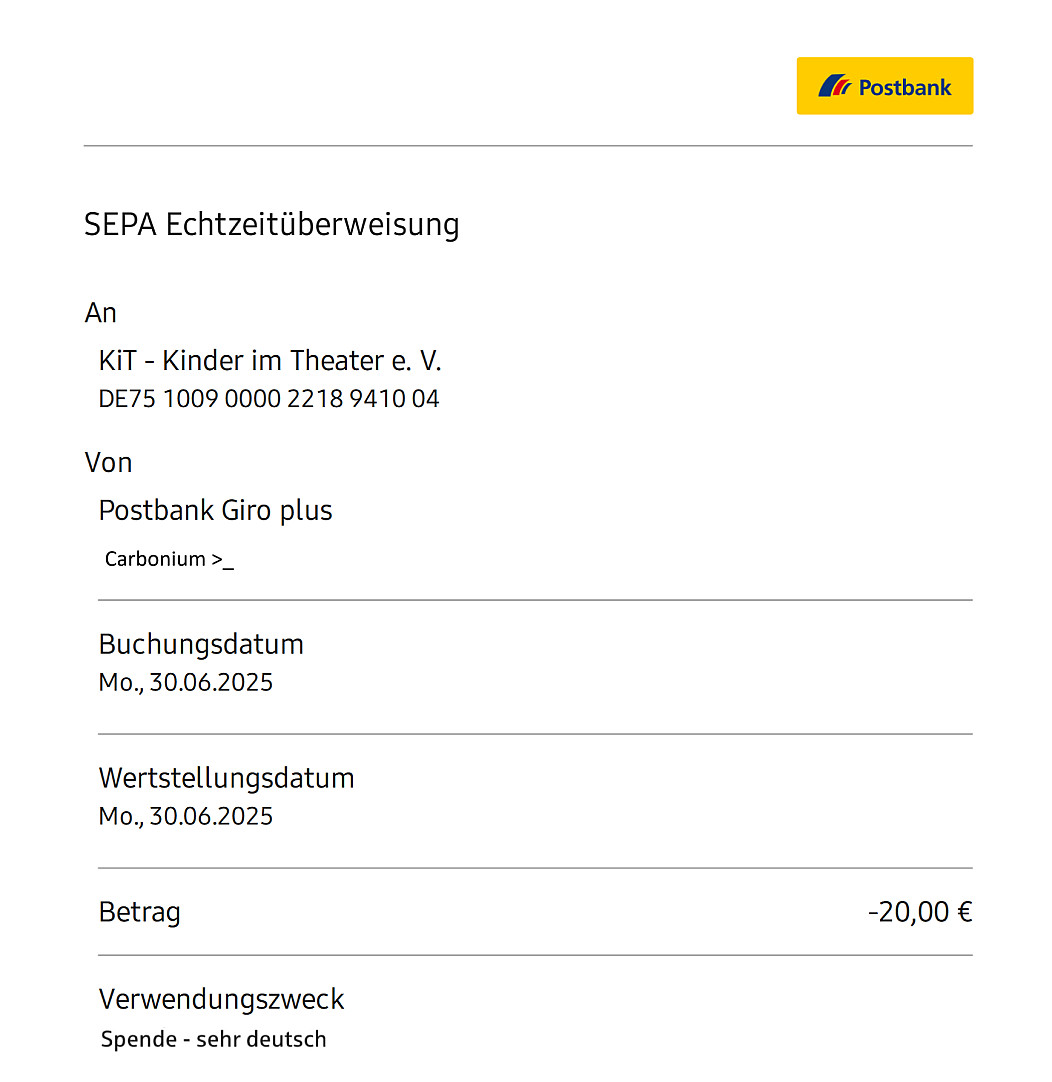Click the Carbonium account holder text
Screen dimensions: 1052x1082
[168, 559]
